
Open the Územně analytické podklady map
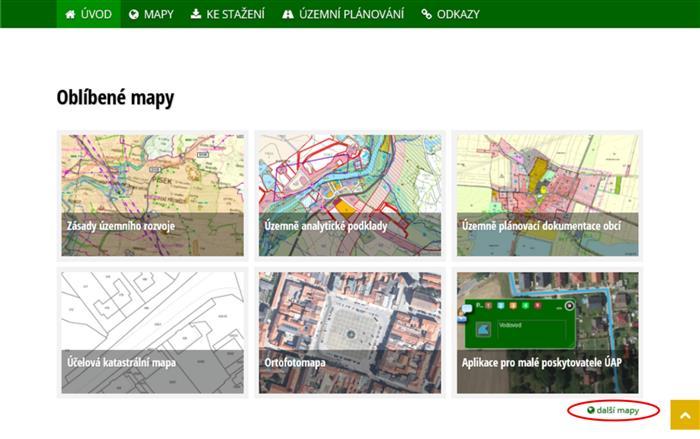pyautogui.click(x=349, y=194)
